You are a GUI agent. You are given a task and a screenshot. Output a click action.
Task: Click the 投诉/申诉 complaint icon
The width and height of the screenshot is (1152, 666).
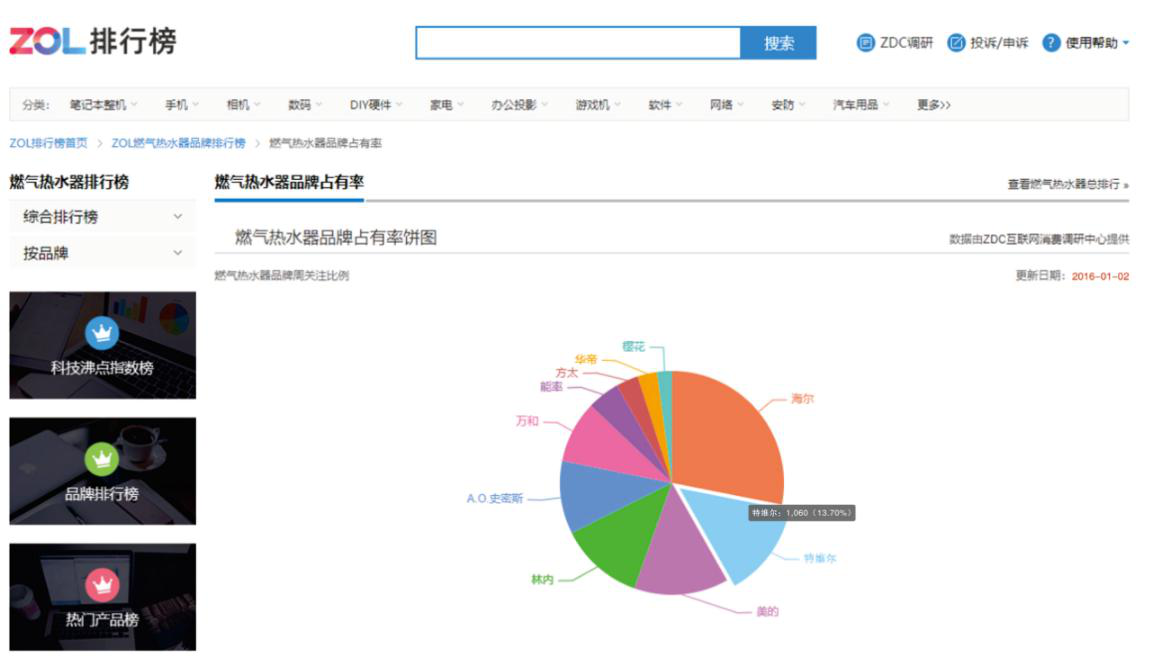[x=956, y=43]
